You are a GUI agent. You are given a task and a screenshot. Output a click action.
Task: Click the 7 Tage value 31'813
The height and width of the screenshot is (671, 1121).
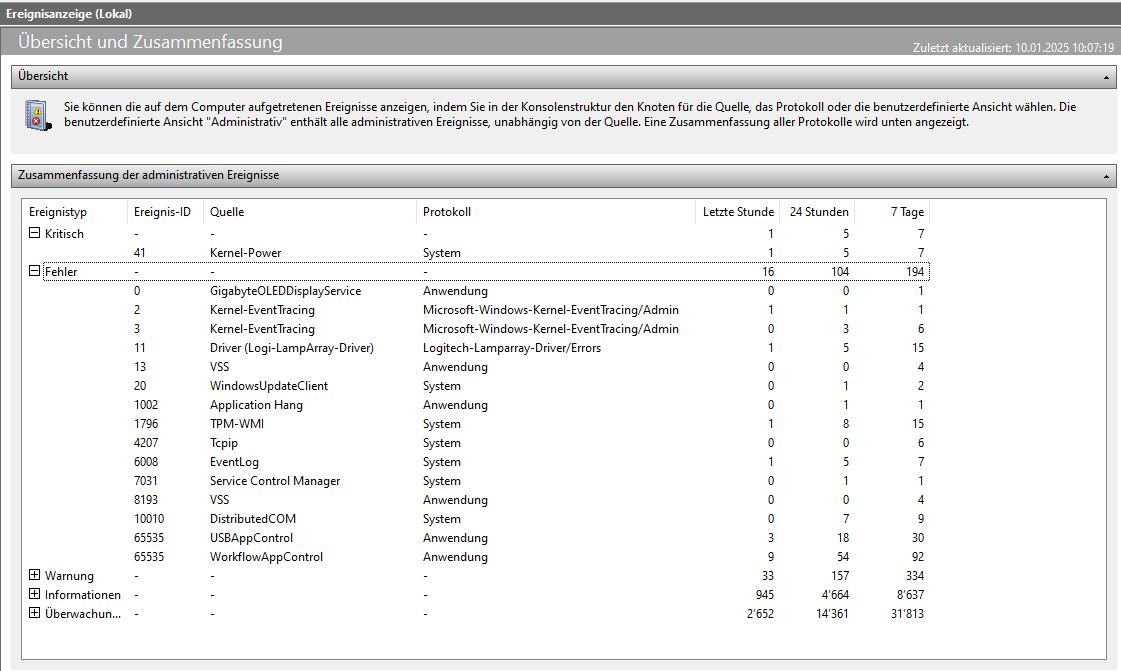click(907, 614)
